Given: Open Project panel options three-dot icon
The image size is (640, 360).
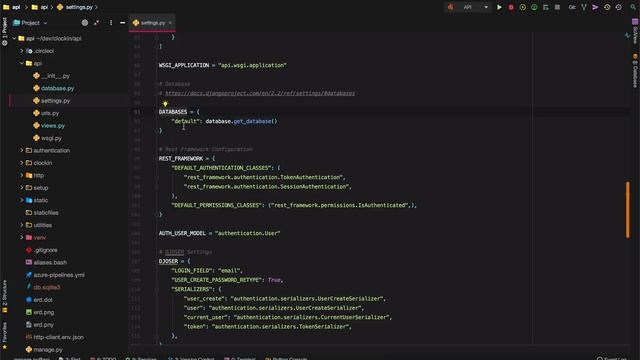Looking at the screenshot, I should pyautogui.click(x=111, y=23).
